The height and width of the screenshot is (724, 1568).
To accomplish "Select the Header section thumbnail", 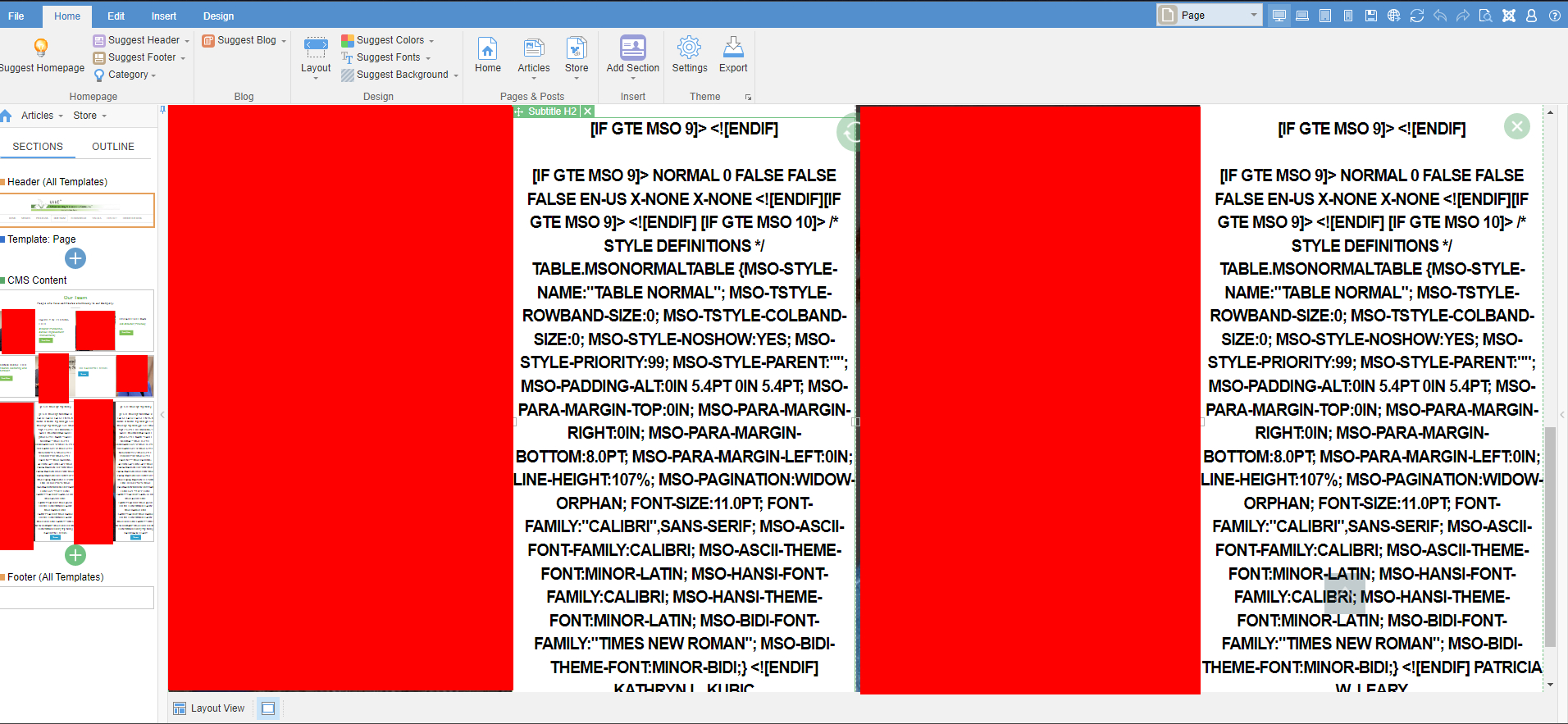I will click(77, 210).
